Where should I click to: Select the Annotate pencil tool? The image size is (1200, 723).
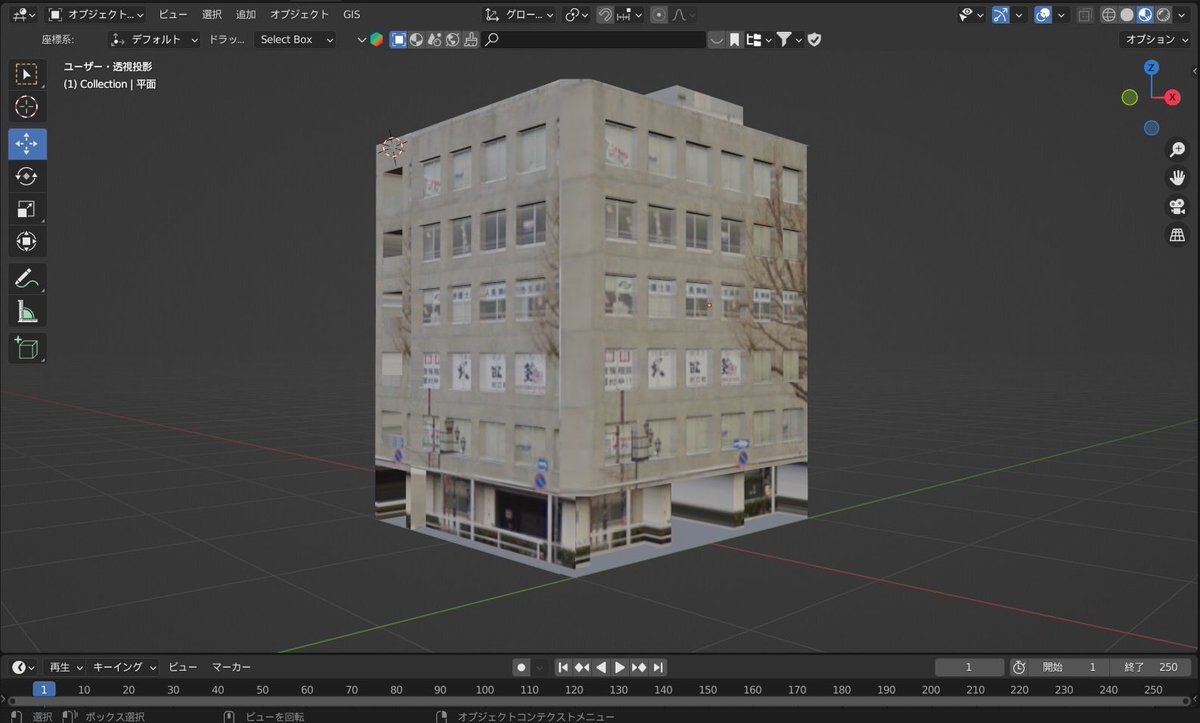point(27,279)
